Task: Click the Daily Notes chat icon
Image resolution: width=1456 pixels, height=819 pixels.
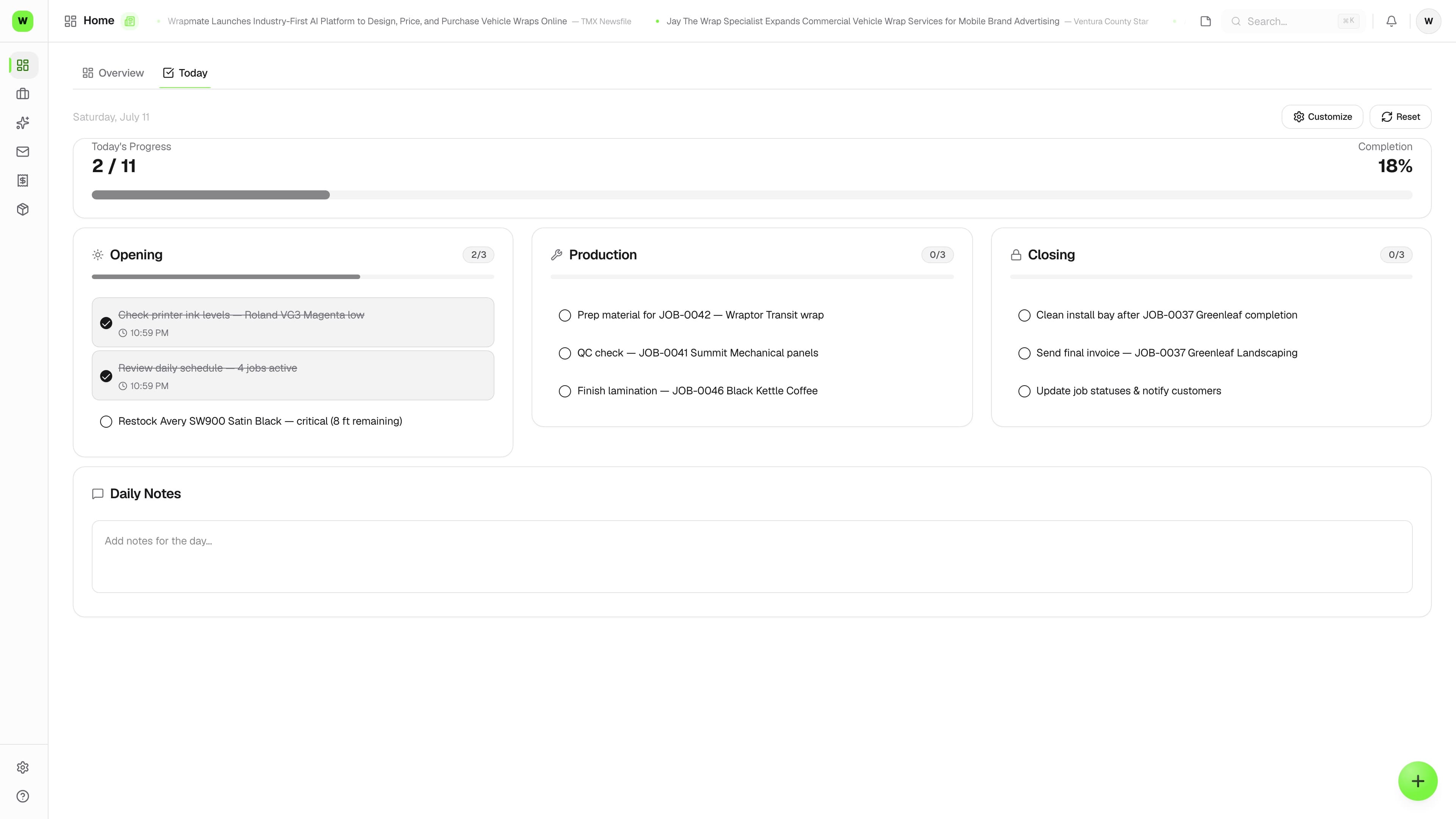Action: 98,494
